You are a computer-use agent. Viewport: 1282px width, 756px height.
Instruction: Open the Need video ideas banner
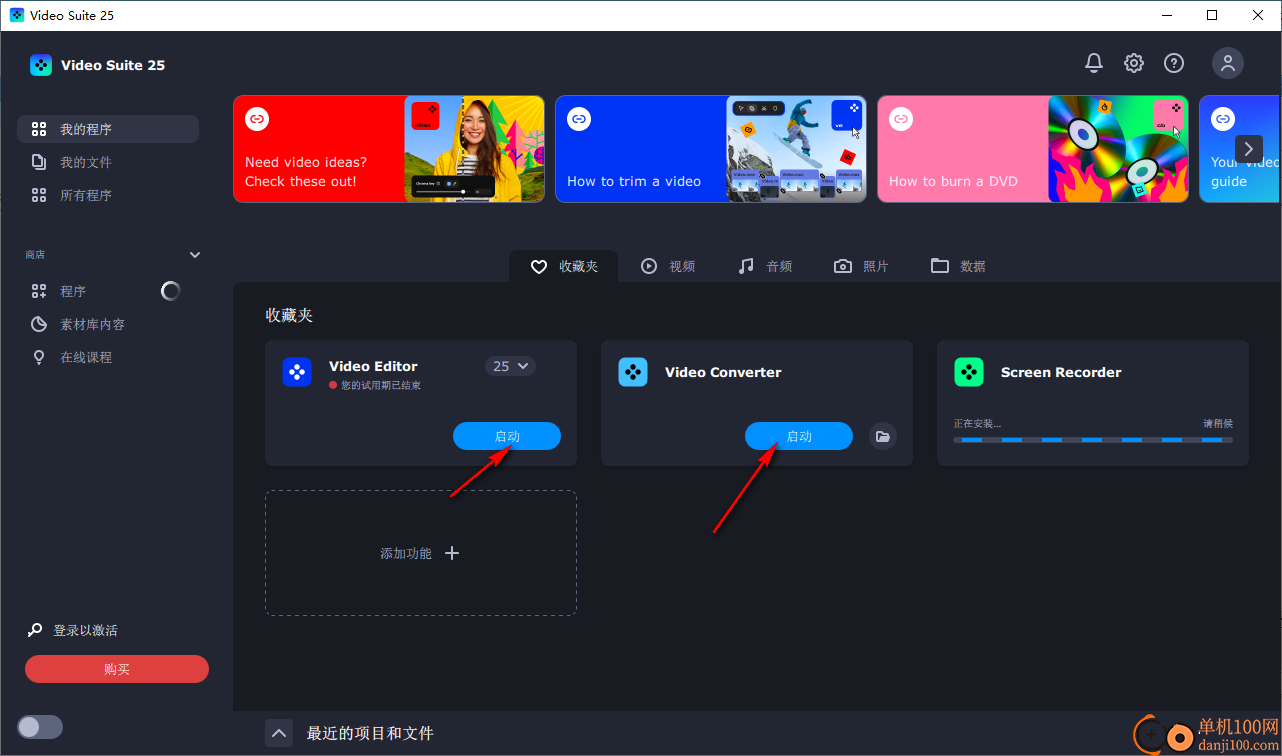point(389,149)
